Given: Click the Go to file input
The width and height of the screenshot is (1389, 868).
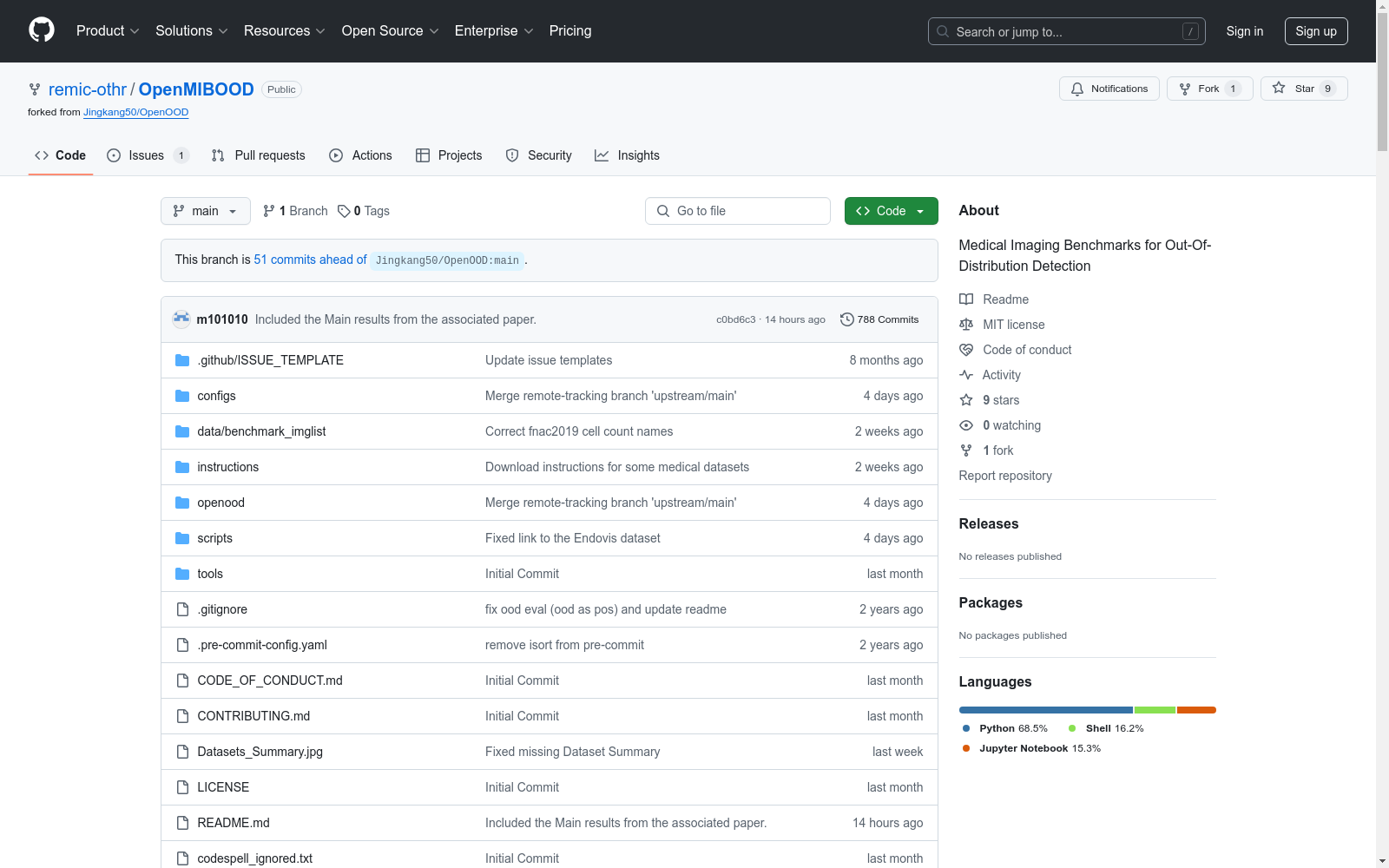Looking at the screenshot, I should [x=738, y=211].
